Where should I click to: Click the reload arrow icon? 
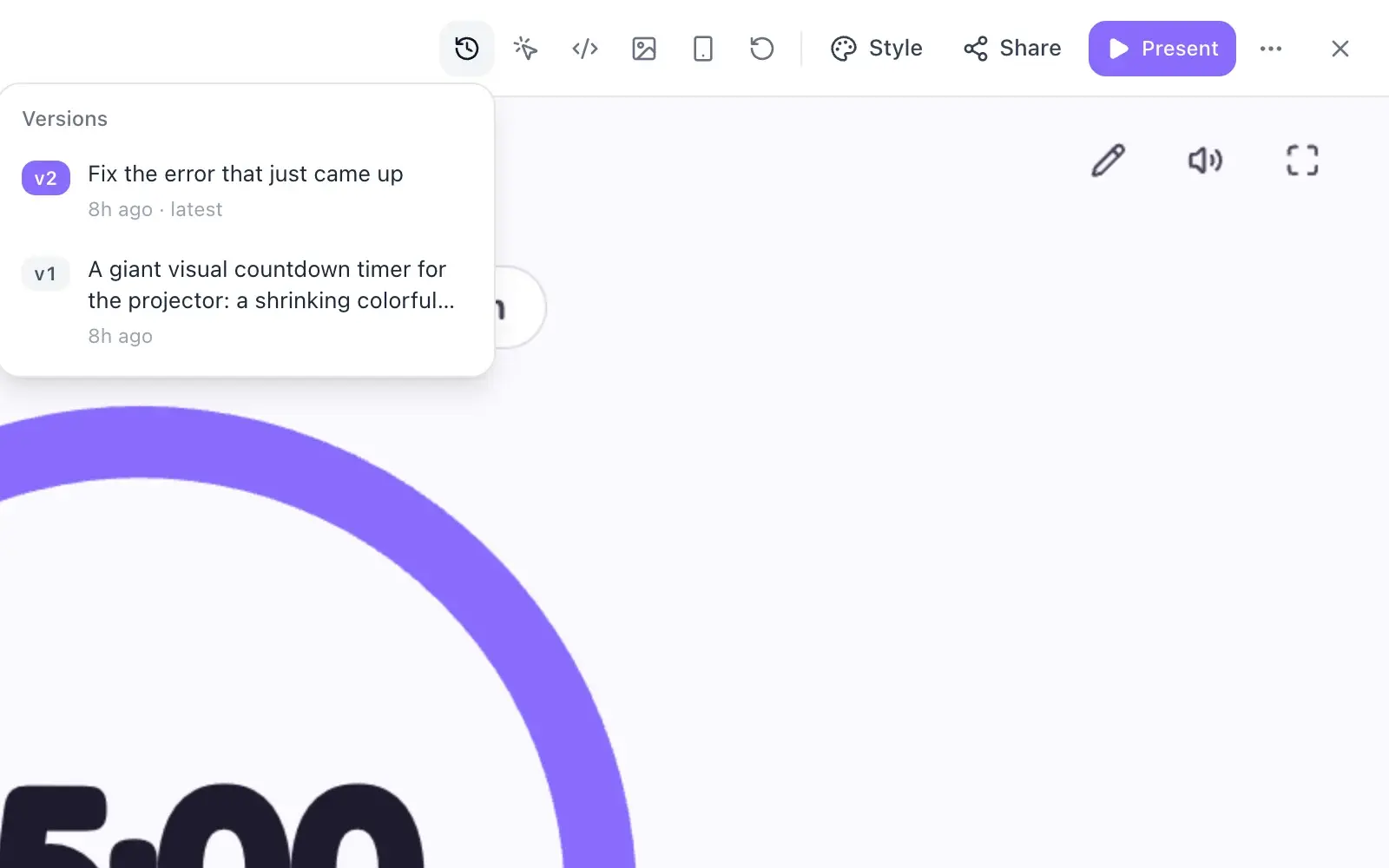(x=761, y=49)
